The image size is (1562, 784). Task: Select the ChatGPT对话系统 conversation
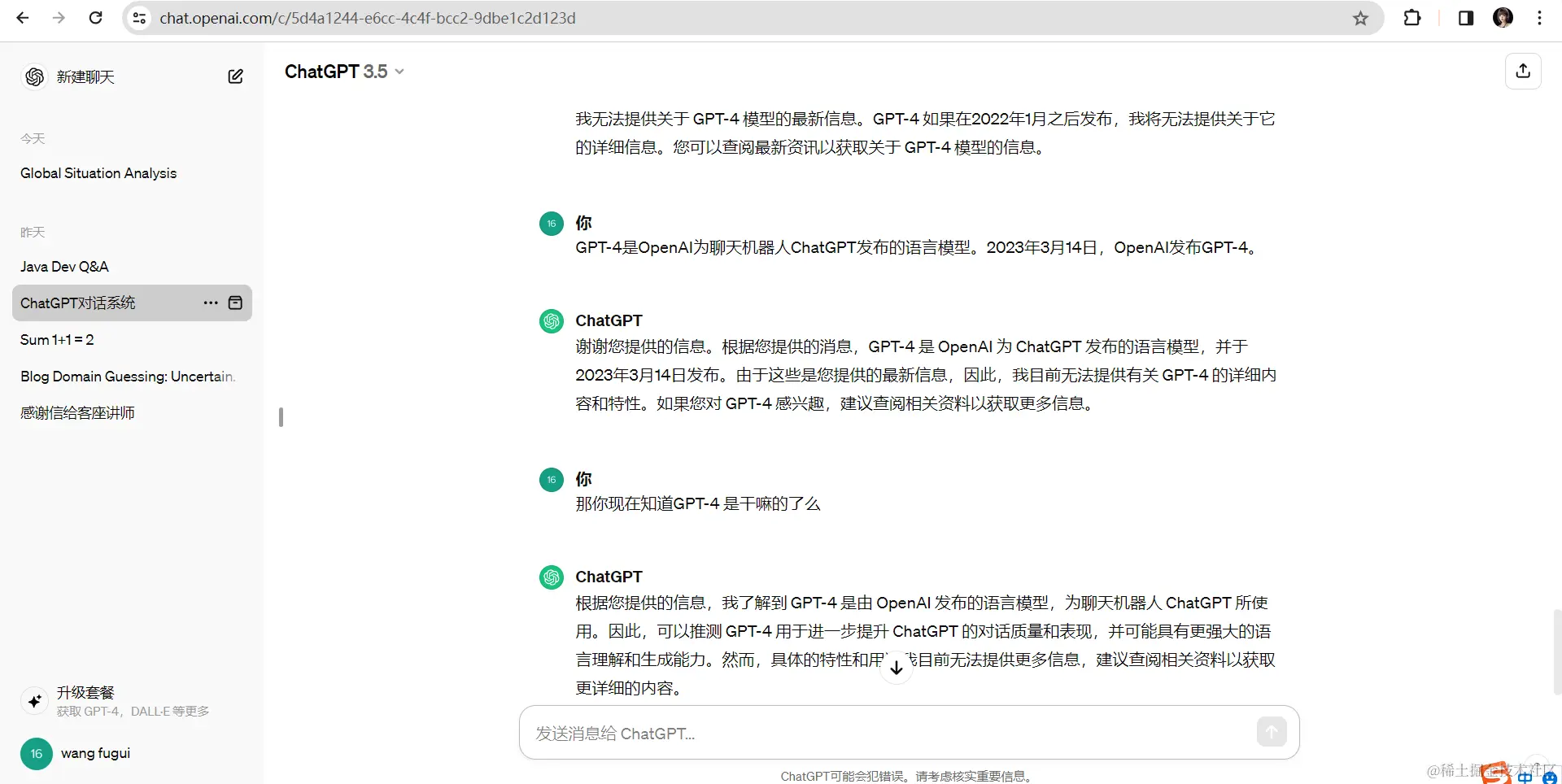click(x=78, y=303)
